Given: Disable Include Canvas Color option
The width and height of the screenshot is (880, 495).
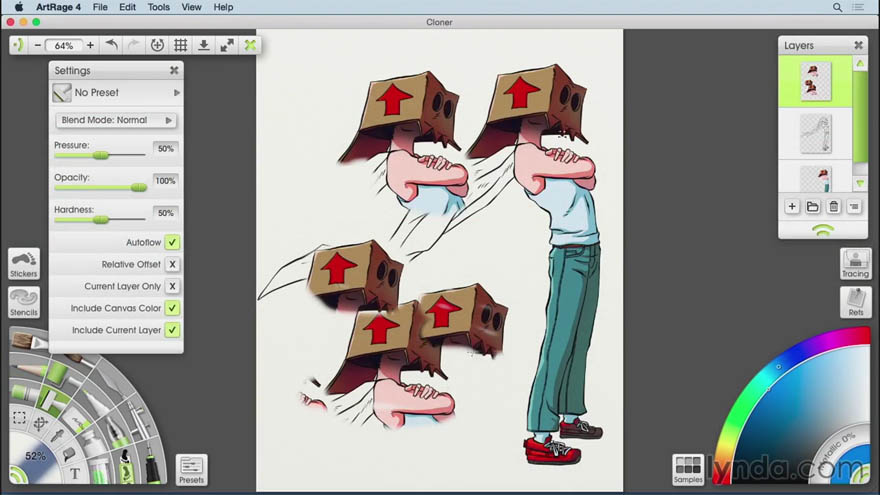Looking at the screenshot, I should coord(172,308).
